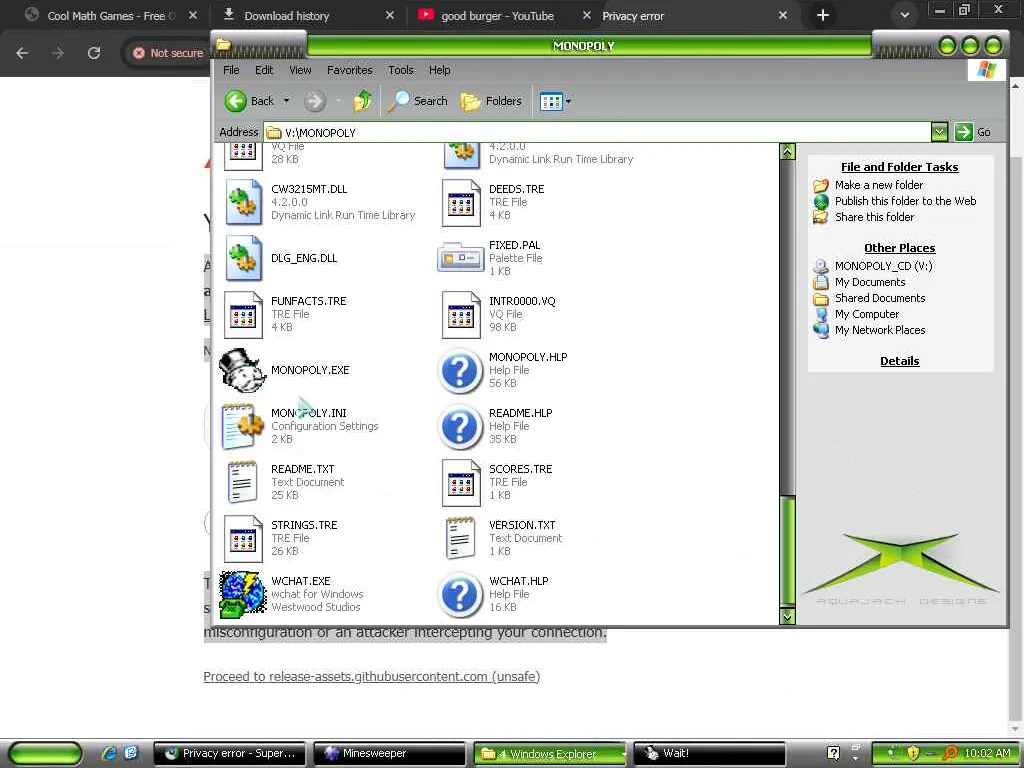Select the WCHAT.HLP help icon
1024x768 pixels.
pos(460,594)
